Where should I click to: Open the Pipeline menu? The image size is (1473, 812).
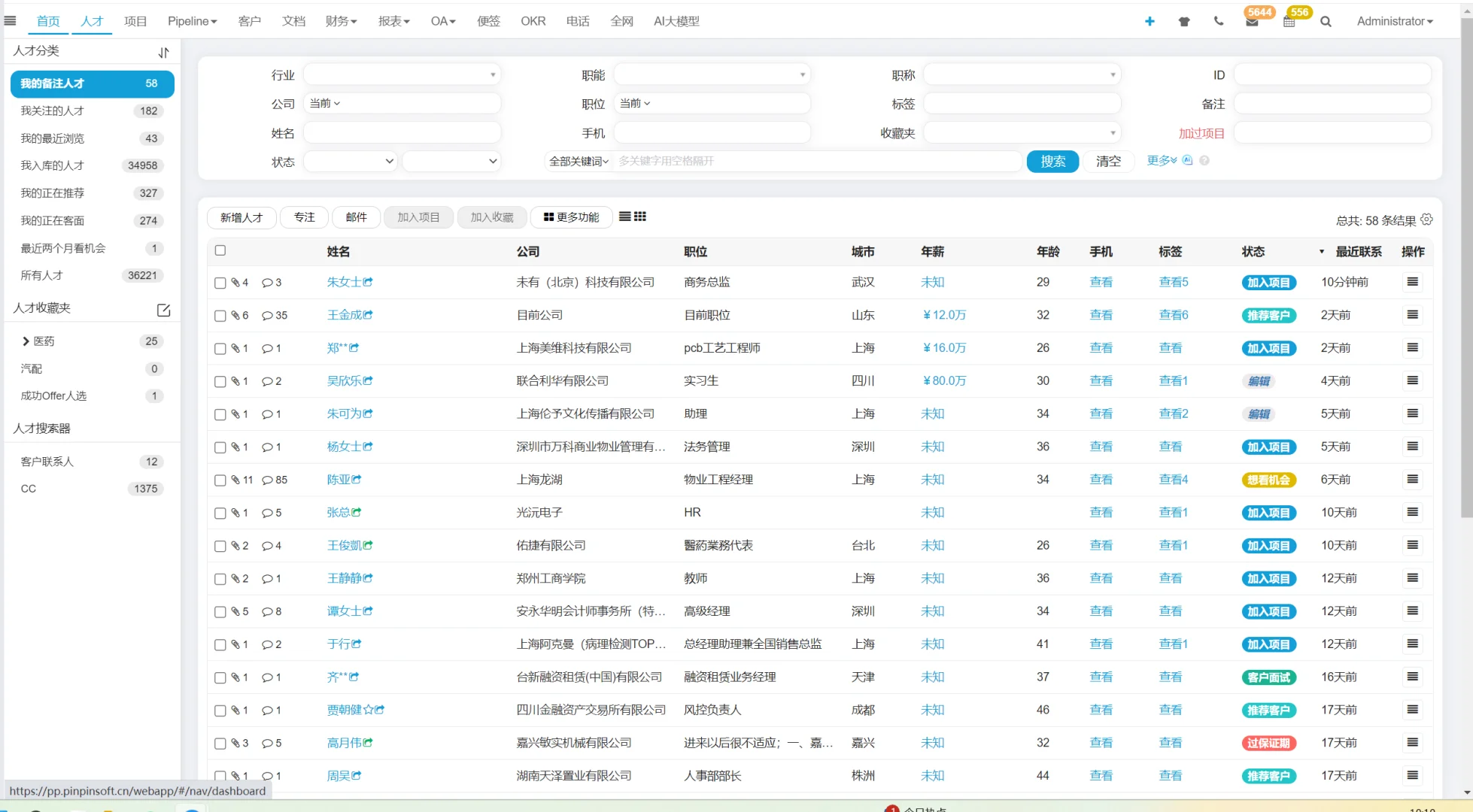pos(191,21)
